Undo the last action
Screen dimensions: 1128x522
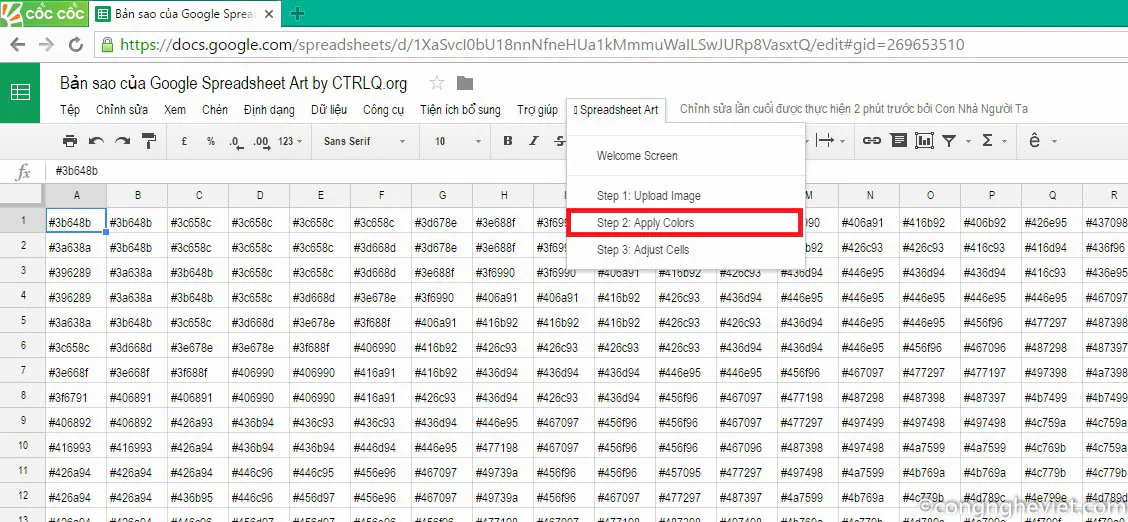[x=96, y=141]
